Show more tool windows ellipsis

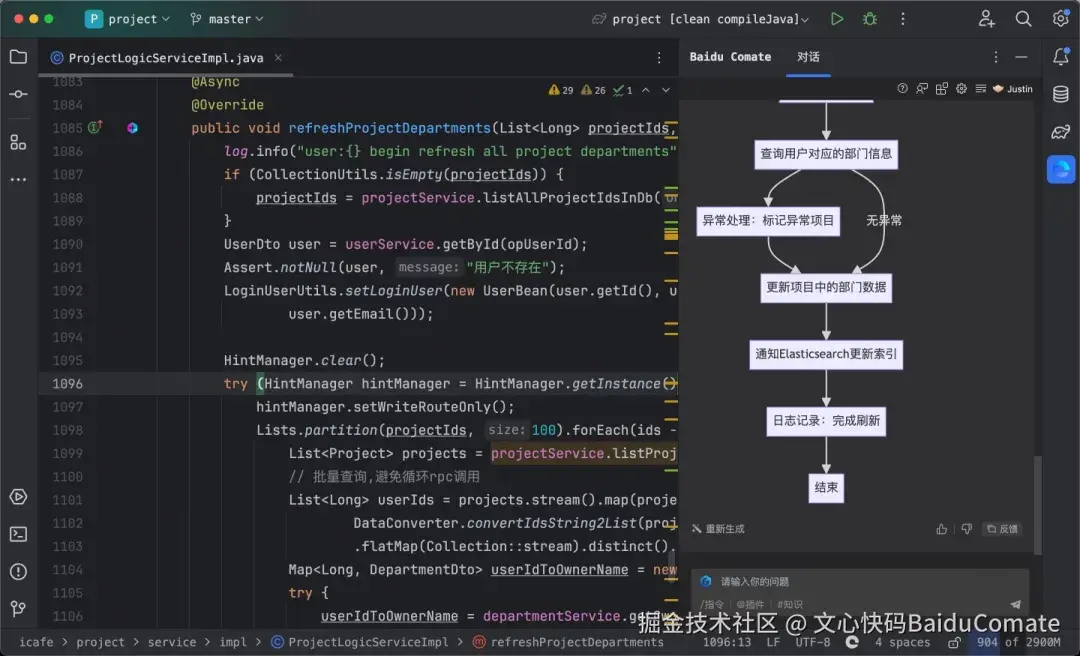[19, 180]
